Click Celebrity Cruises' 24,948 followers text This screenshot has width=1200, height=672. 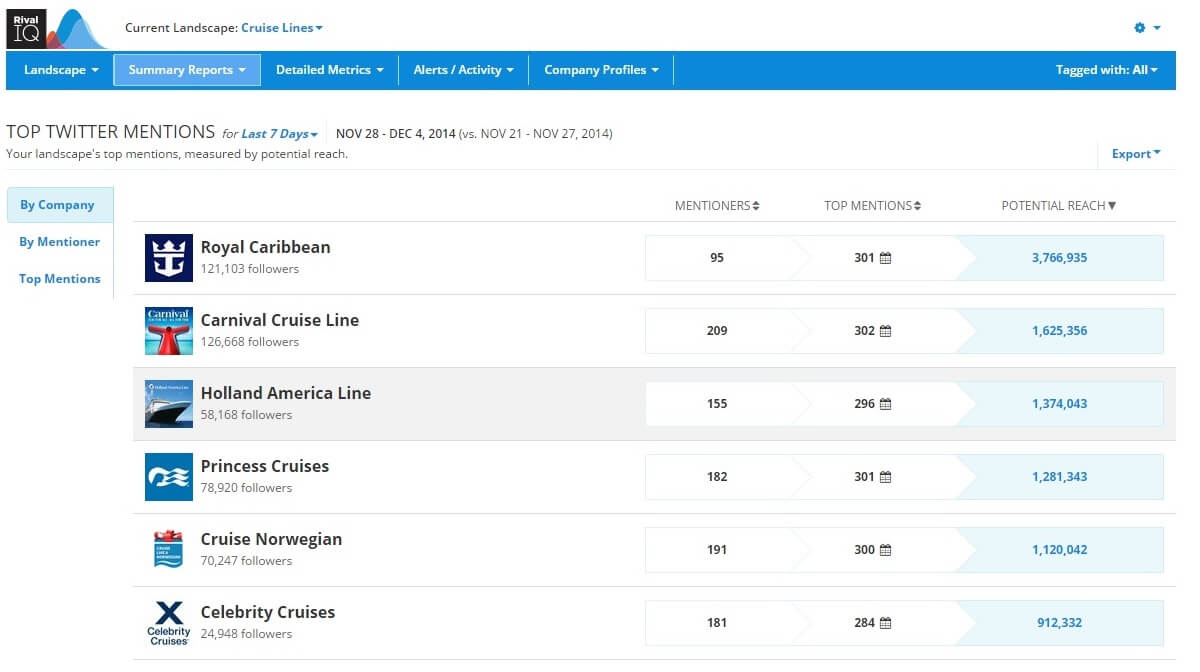246,634
